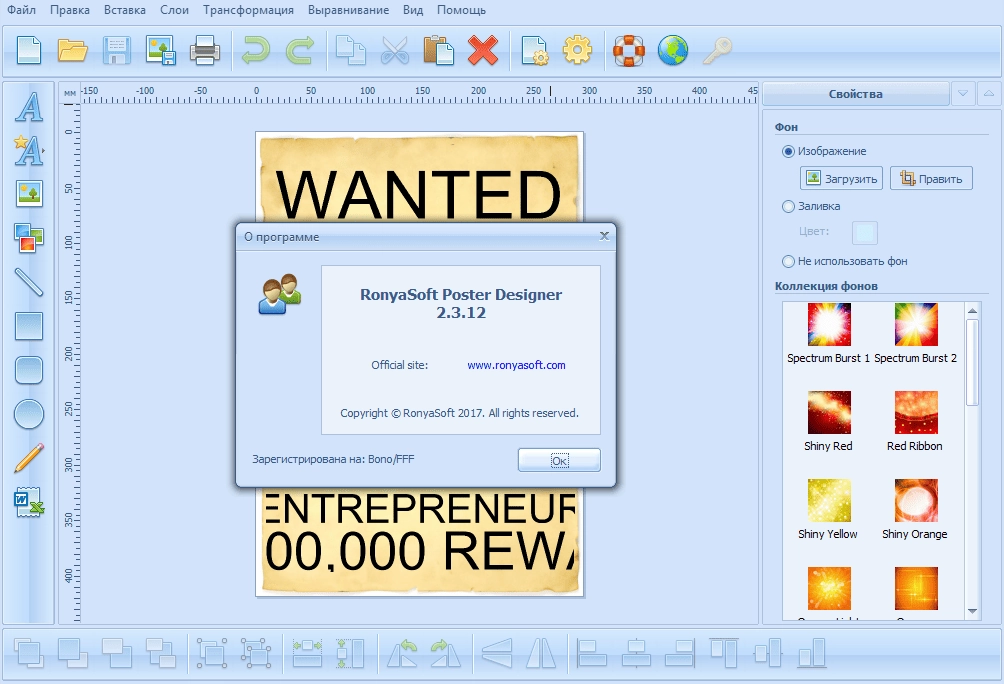1004x684 pixels.
Task: Click the Copy icon in toolbar
Action: (x=351, y=50)
